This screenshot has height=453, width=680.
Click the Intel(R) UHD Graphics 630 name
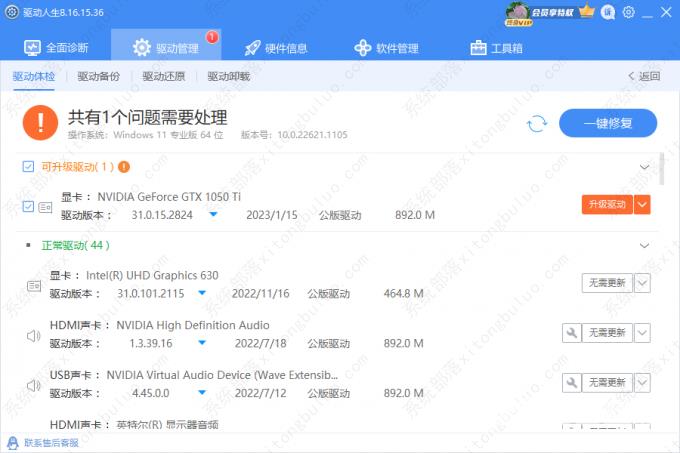[152, 276]
